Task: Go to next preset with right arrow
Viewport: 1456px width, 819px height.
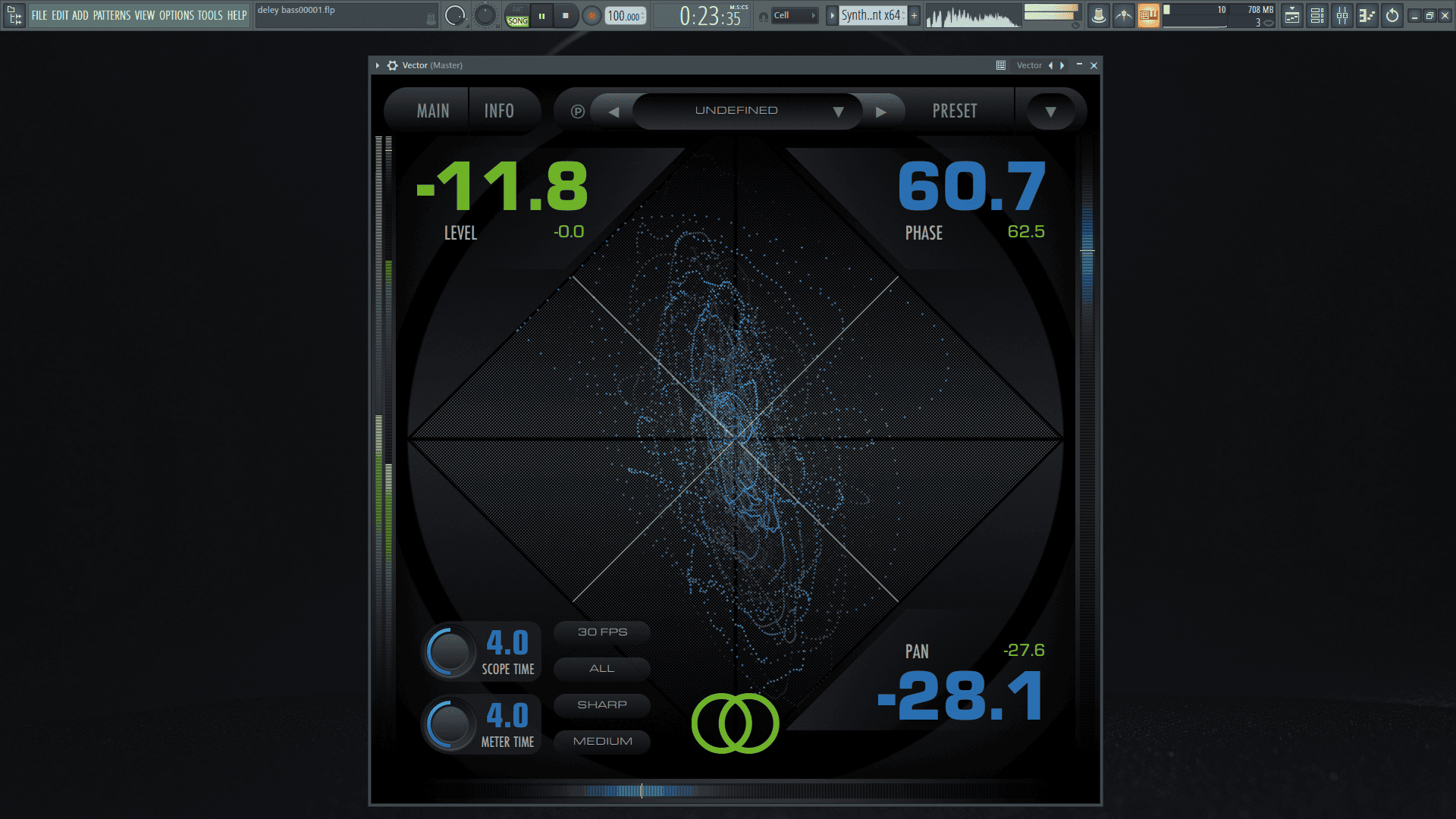Action: (880, 111)
